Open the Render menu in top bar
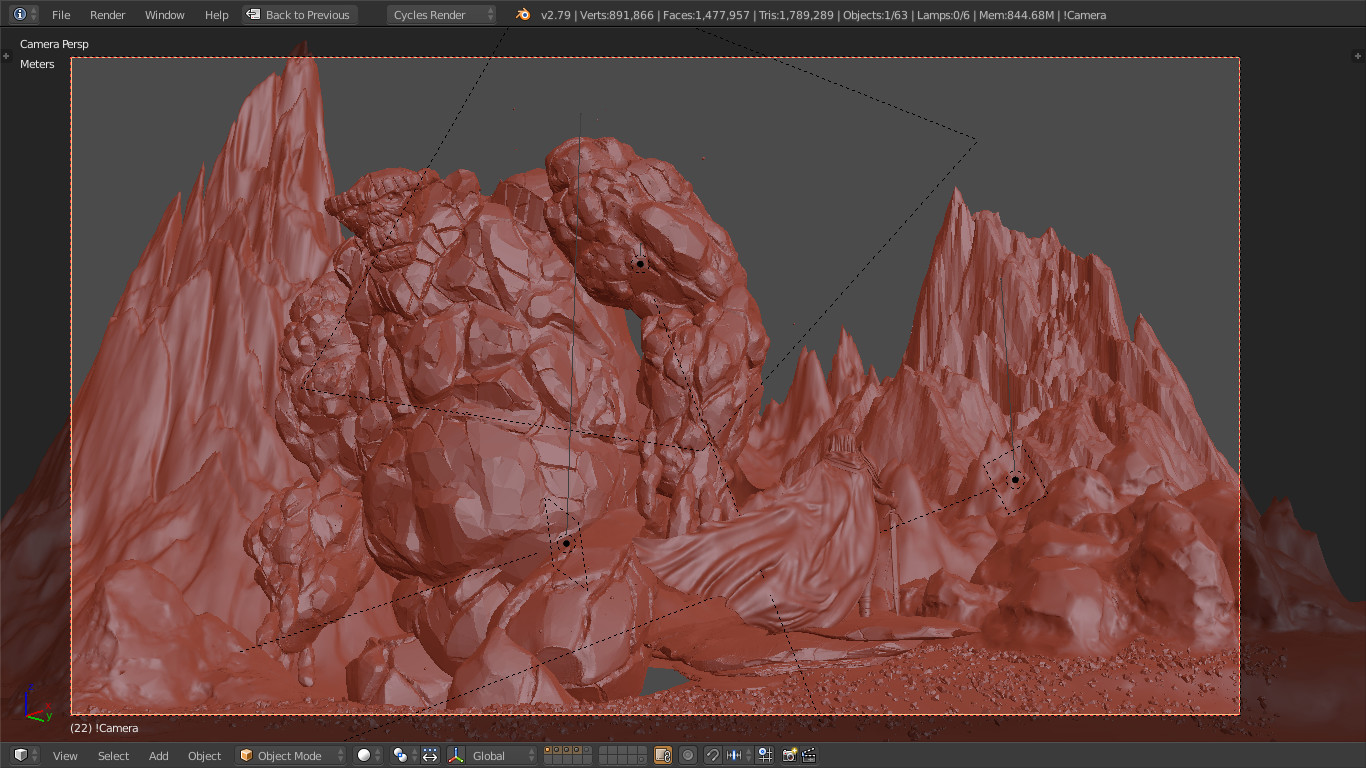Image resolution: width=1366 pixels, height=768 pixels. 108,15
